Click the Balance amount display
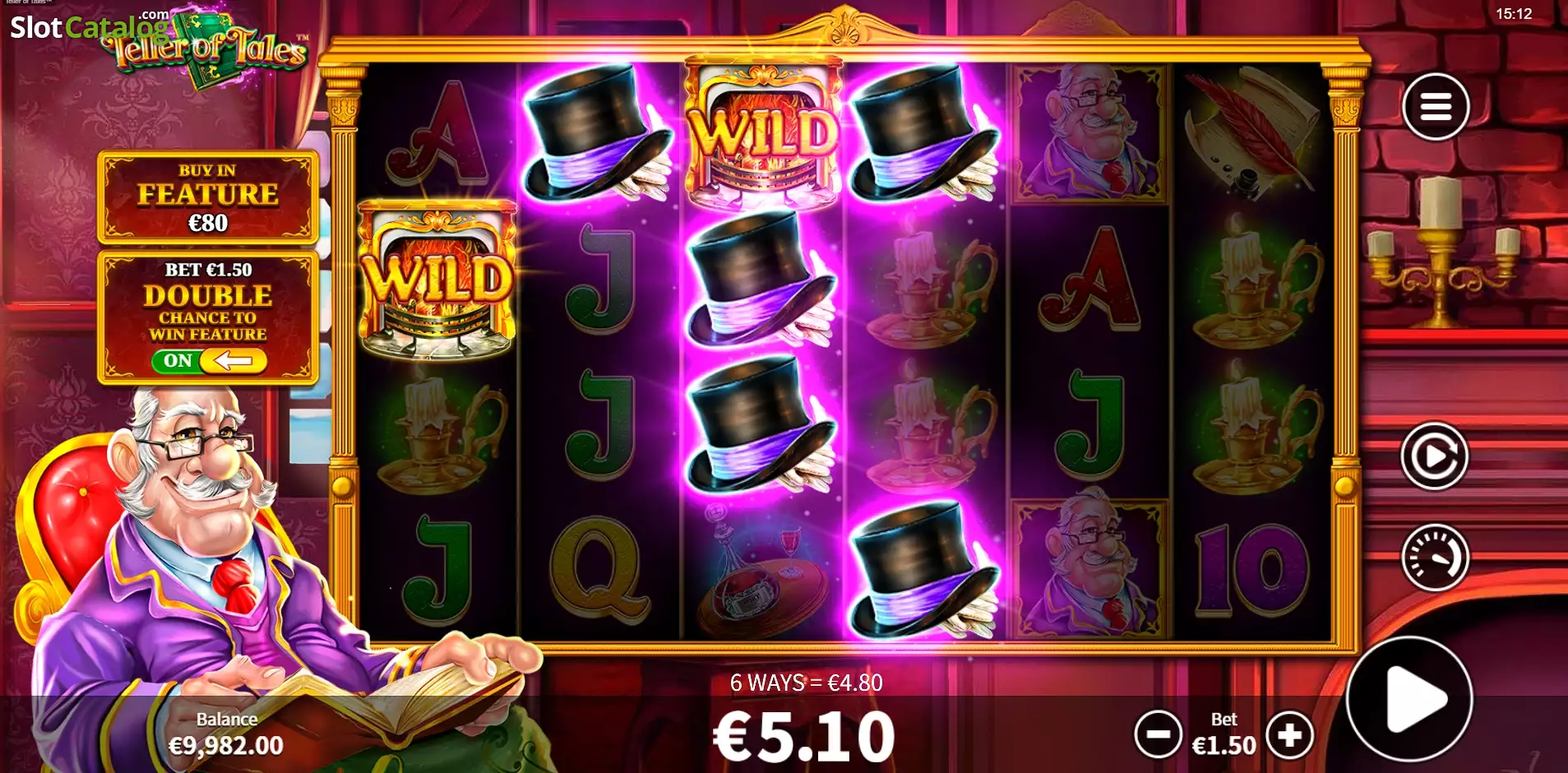This screenshot has height=773, width=1568. pyautogui.click(x=226, y=746)
